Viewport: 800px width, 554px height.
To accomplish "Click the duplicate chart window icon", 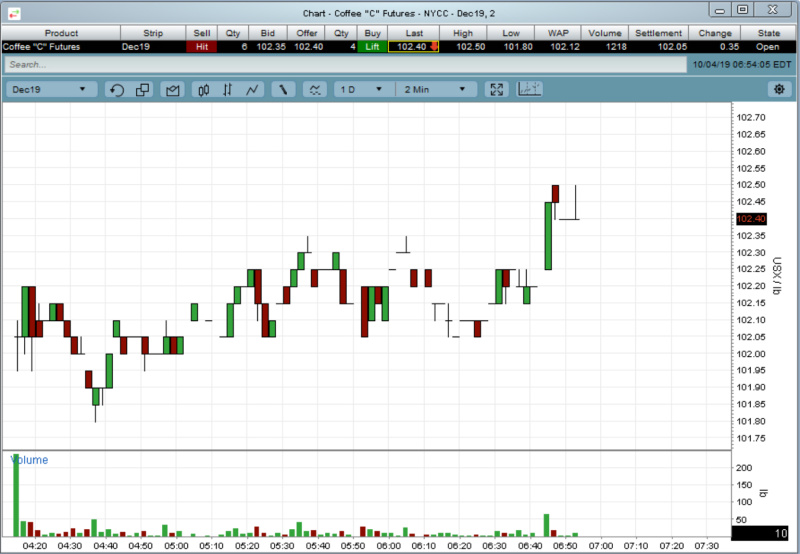I will (x=142, y=90).
